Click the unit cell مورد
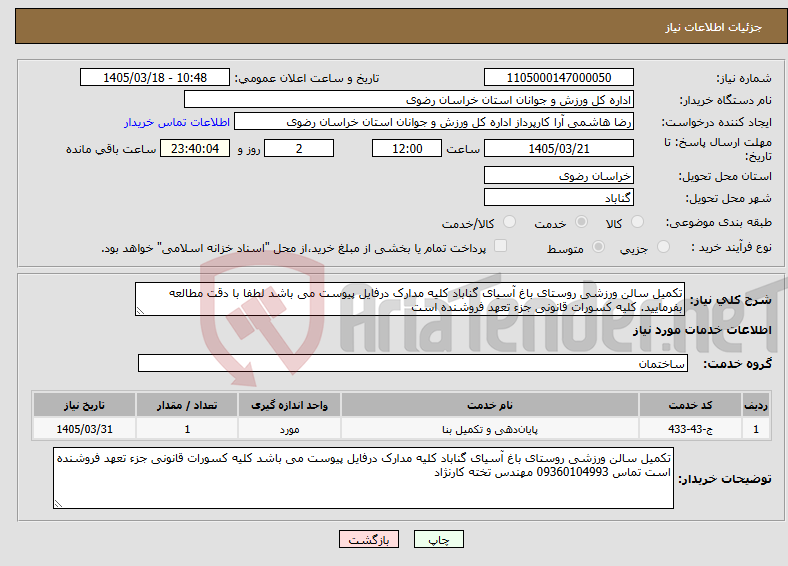The height and width of the screenshot is (566, 788). click(x=289, y=429)
